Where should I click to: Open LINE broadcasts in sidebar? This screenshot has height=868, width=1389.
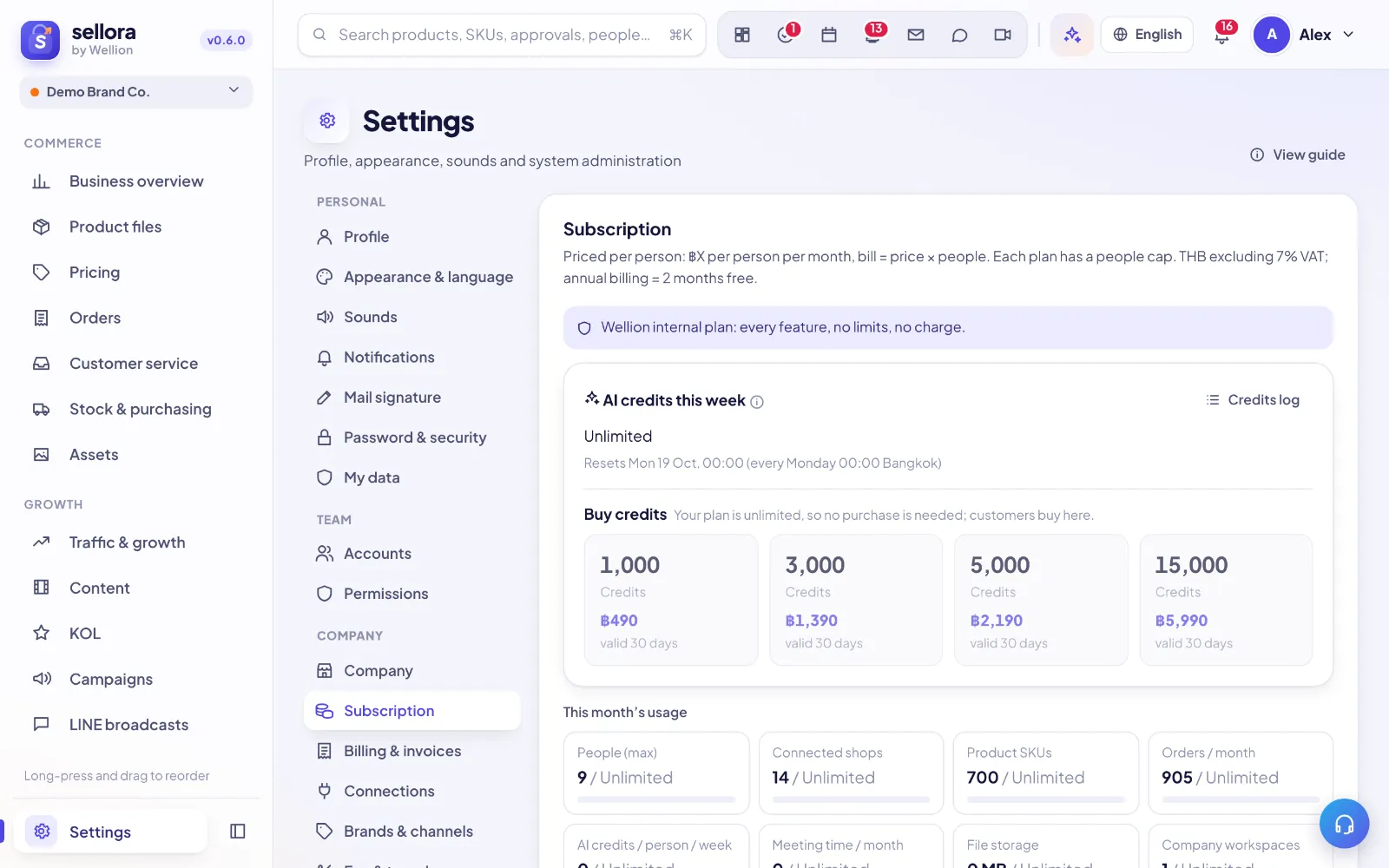coord(136,725)
